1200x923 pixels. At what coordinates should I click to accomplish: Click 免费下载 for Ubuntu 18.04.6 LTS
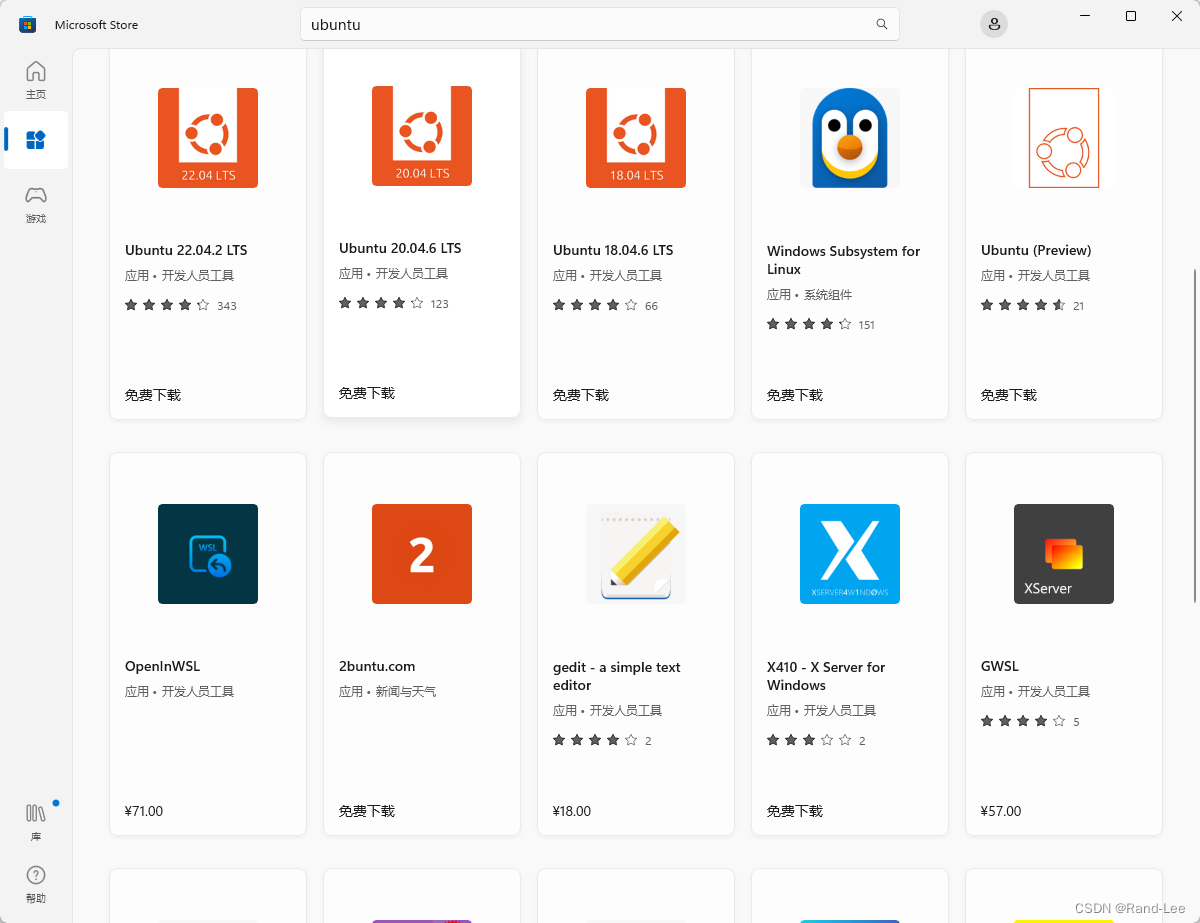581,394
